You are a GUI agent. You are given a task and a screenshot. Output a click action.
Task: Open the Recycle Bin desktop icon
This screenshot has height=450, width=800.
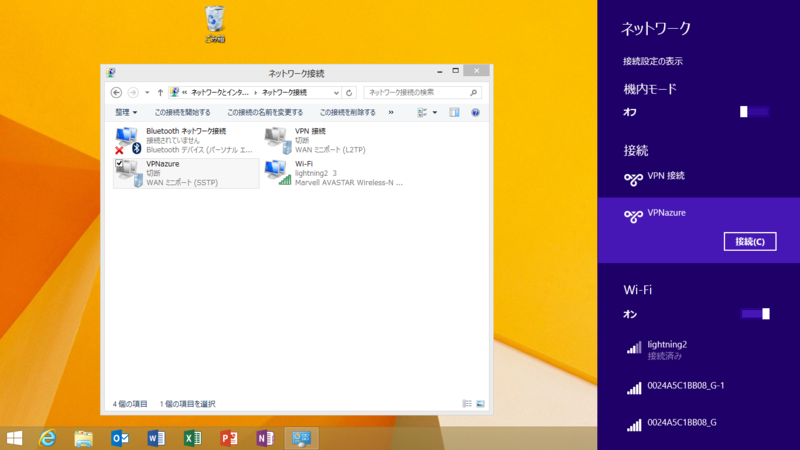215,23
